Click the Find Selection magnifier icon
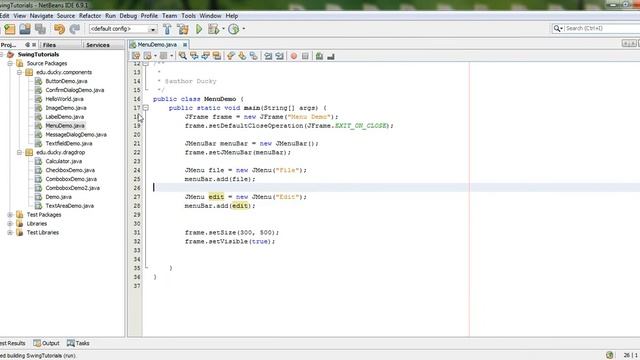Viewport: 640px width, 360px height. 182,56
